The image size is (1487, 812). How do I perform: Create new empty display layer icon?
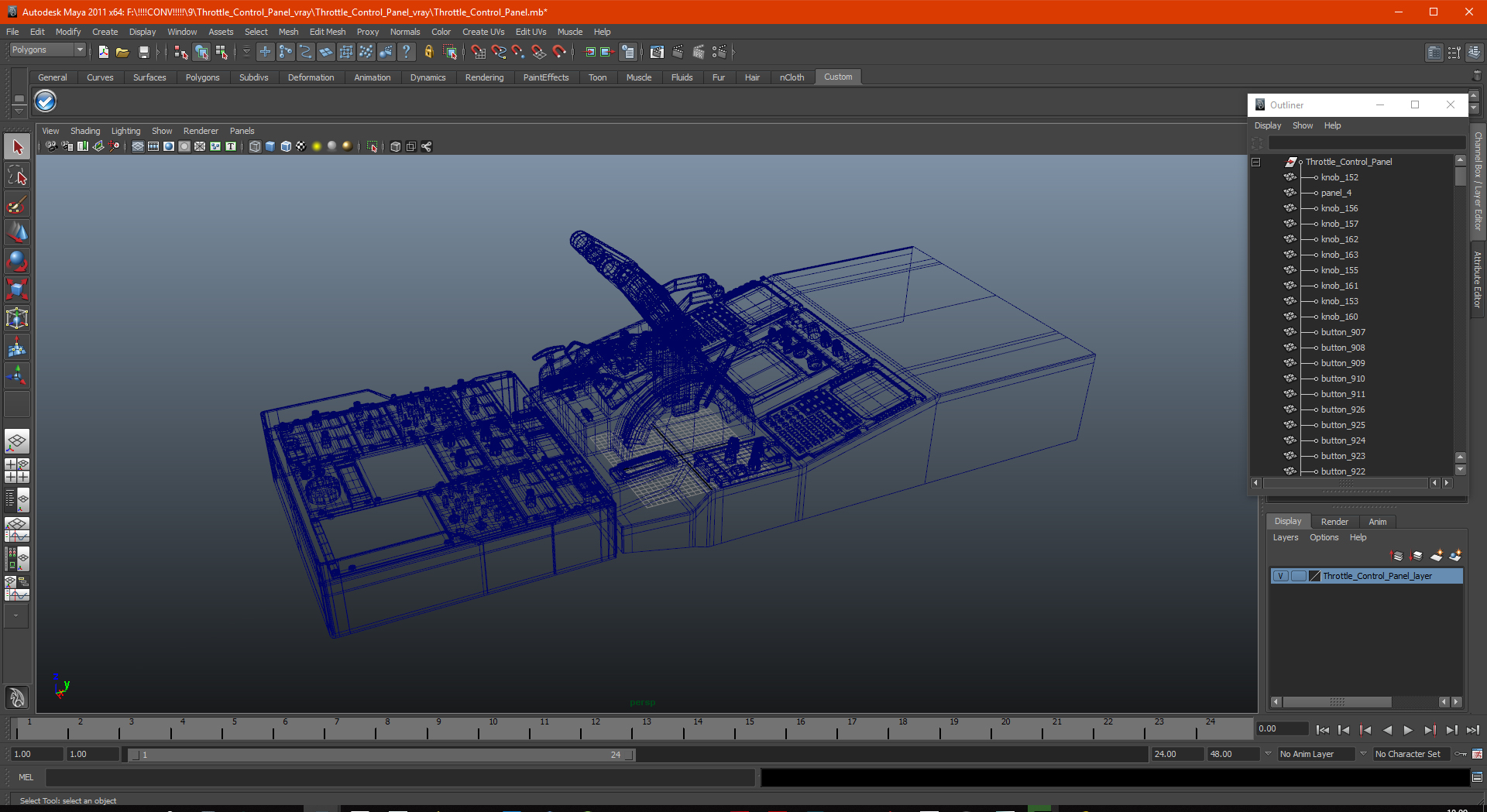pos(1437,556)
